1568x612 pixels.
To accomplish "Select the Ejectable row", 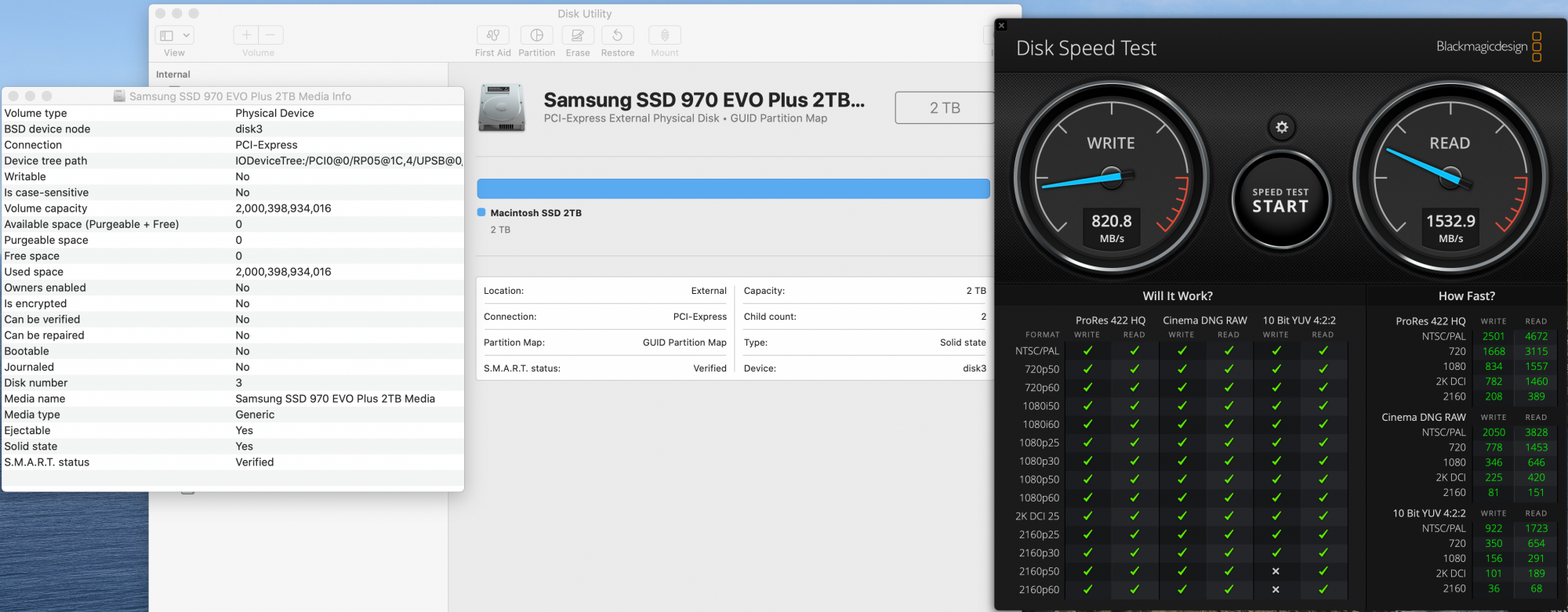I will pos(233,430).
